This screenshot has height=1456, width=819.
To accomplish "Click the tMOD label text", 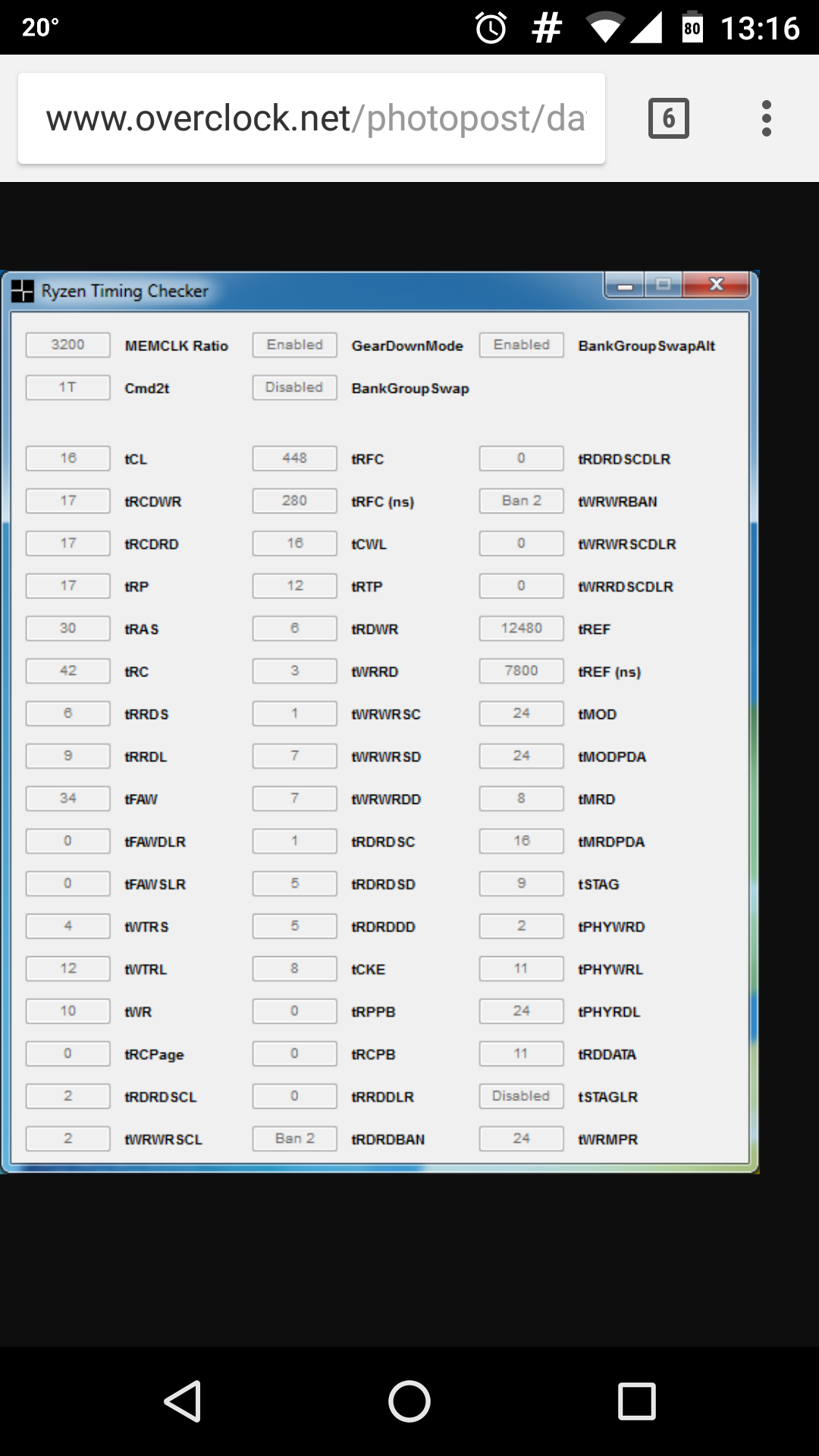I will tap(598, 714).
